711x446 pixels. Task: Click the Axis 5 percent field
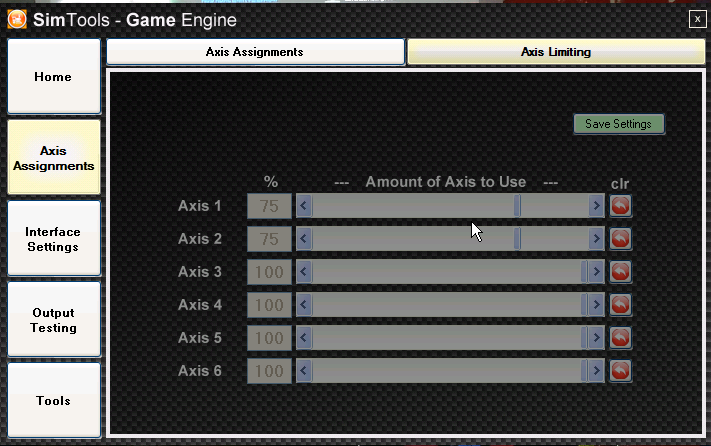pyautogui.click(x=269, y=338)
